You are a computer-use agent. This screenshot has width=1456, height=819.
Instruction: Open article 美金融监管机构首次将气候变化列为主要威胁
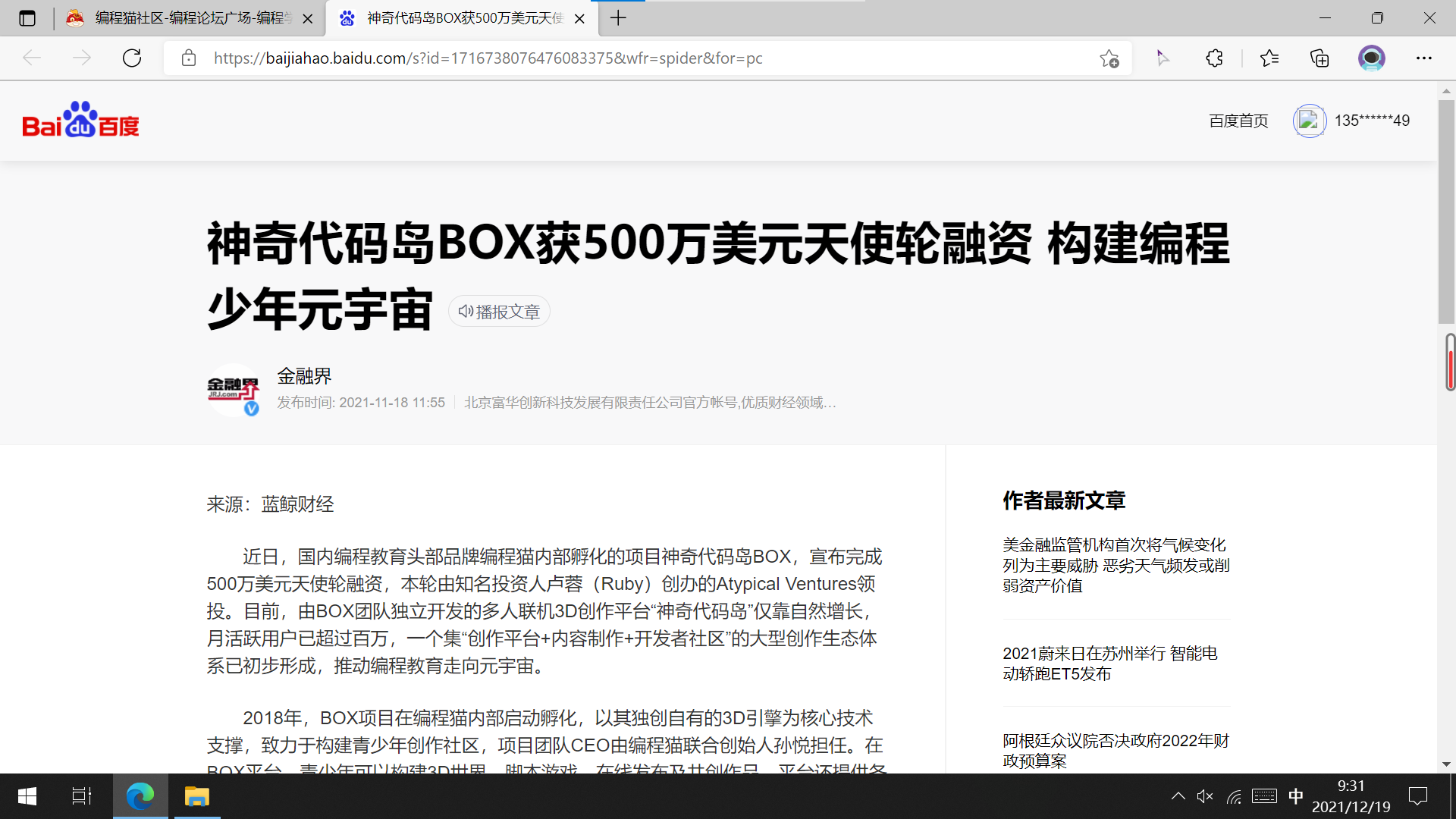pyautogui.click(x=1116, y=565)
